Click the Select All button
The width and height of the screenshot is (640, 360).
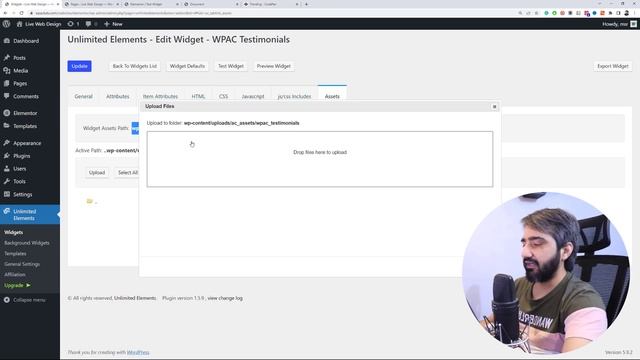coord(128,173)
